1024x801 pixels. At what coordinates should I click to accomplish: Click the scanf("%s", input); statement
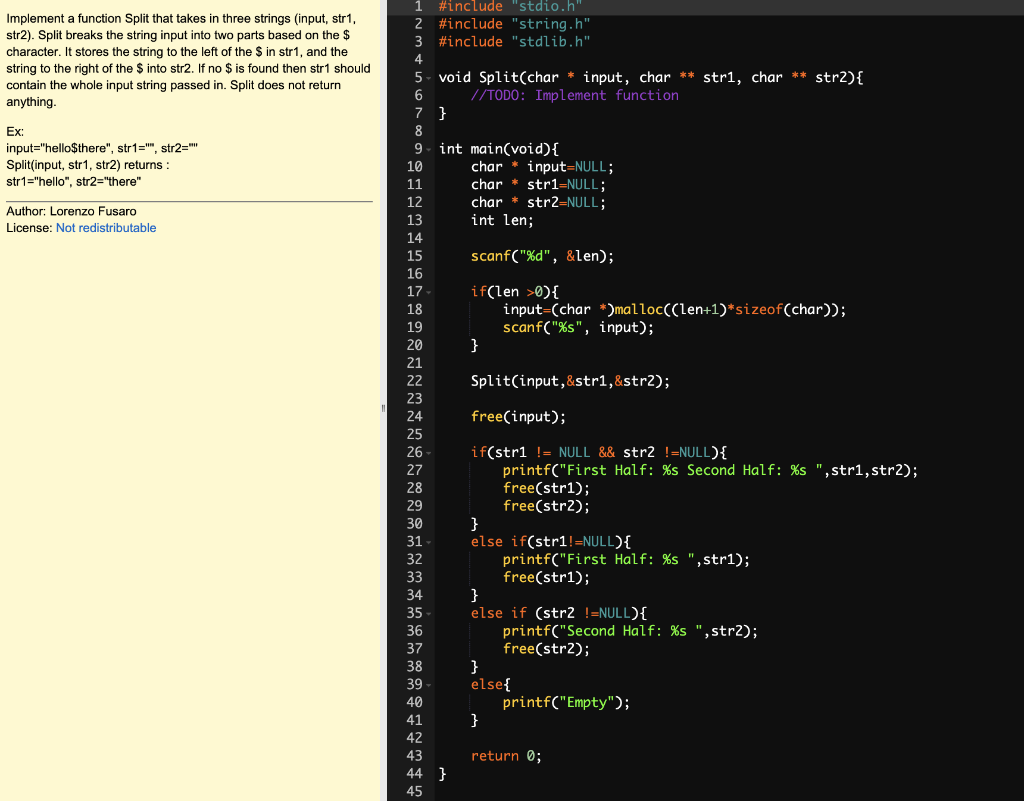pos(578,327)
